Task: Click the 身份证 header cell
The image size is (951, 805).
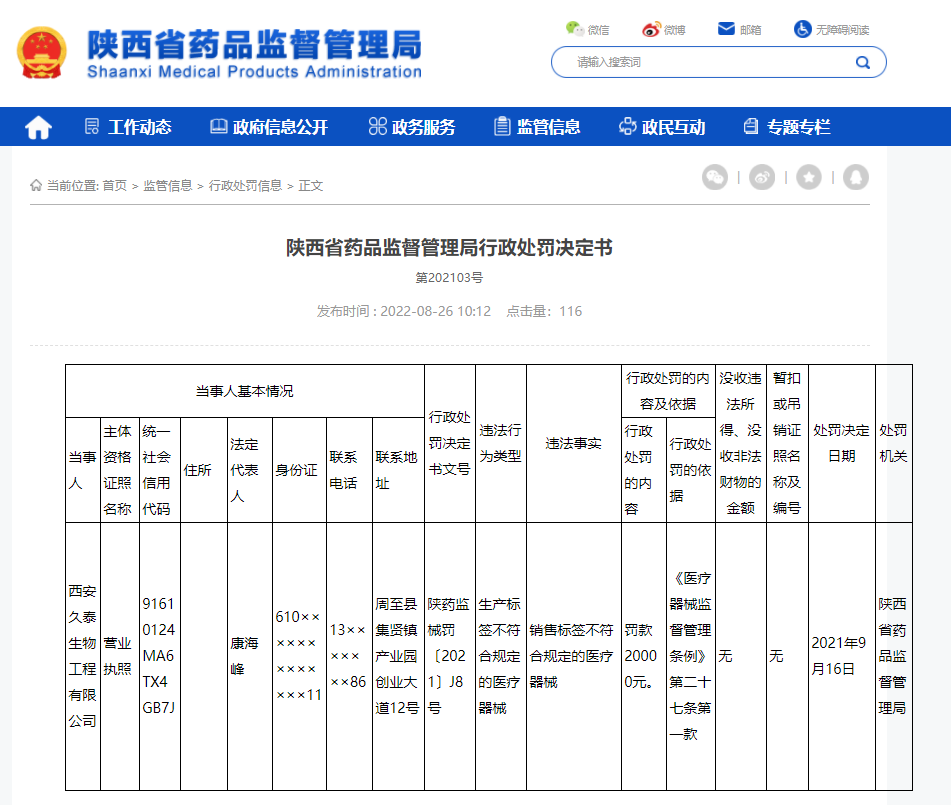Action: click(x=298, y=470)
